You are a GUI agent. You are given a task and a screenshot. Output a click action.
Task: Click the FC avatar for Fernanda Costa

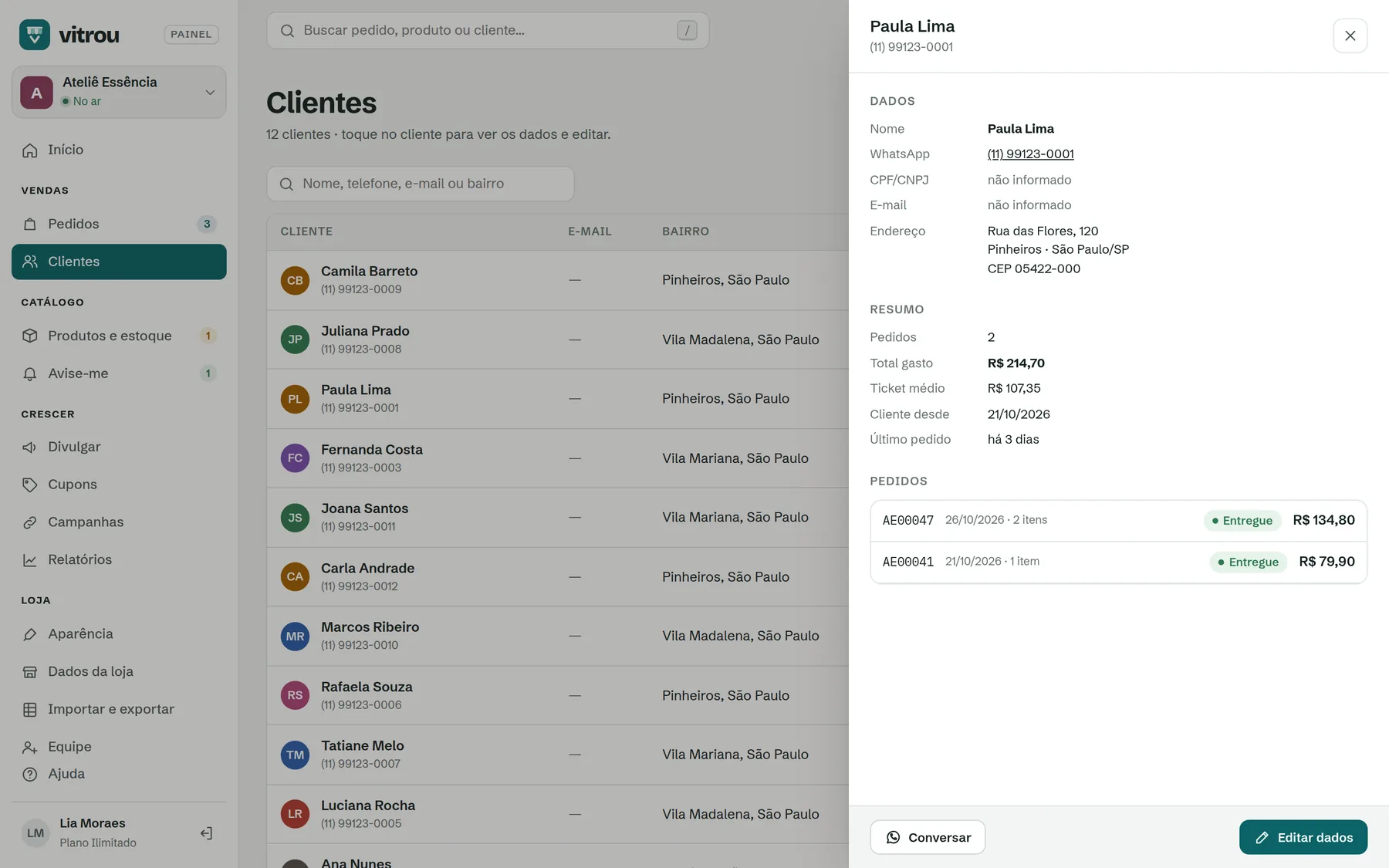tap(295, 458)
